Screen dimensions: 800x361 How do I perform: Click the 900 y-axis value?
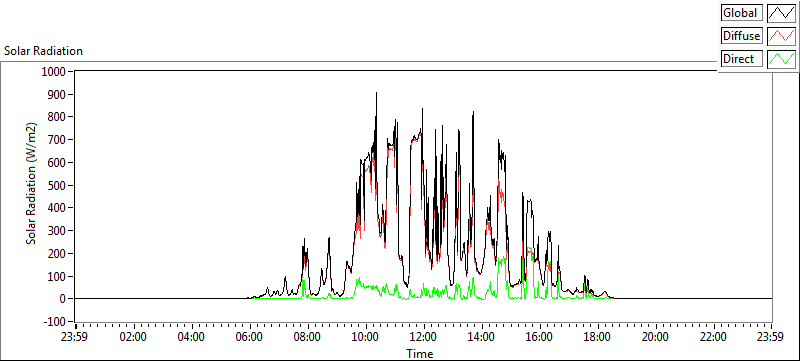click(x=58, y=94)
